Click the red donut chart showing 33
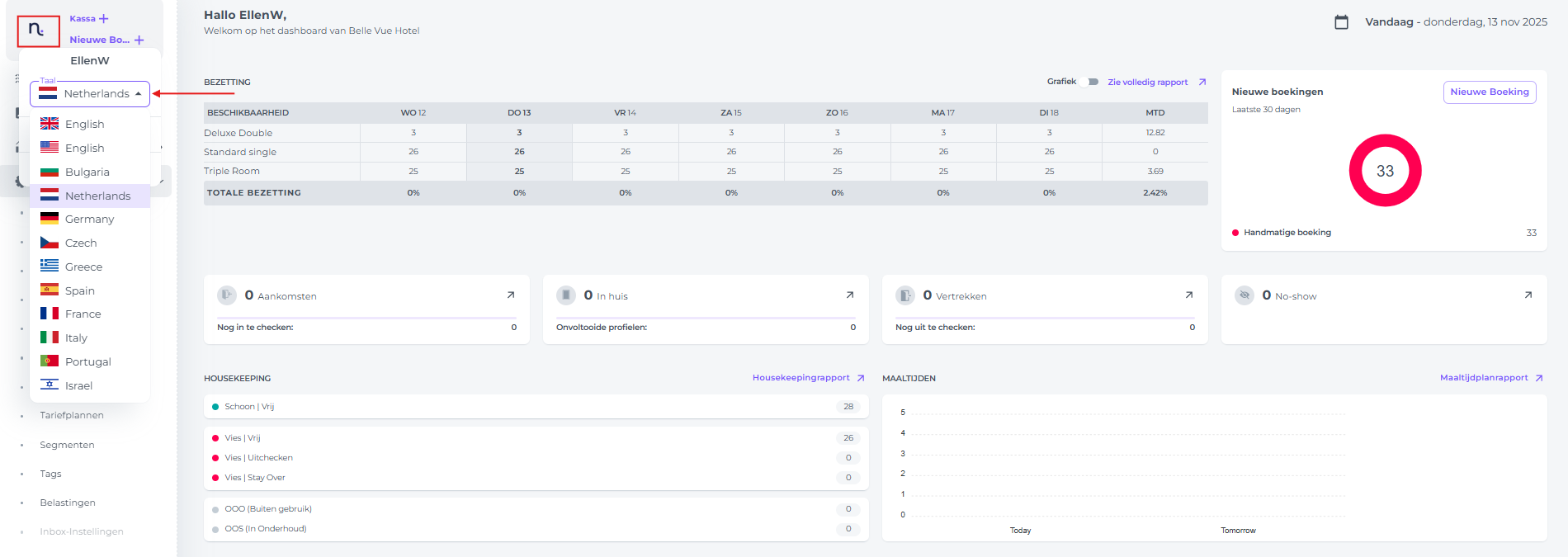 (1385, 171)
